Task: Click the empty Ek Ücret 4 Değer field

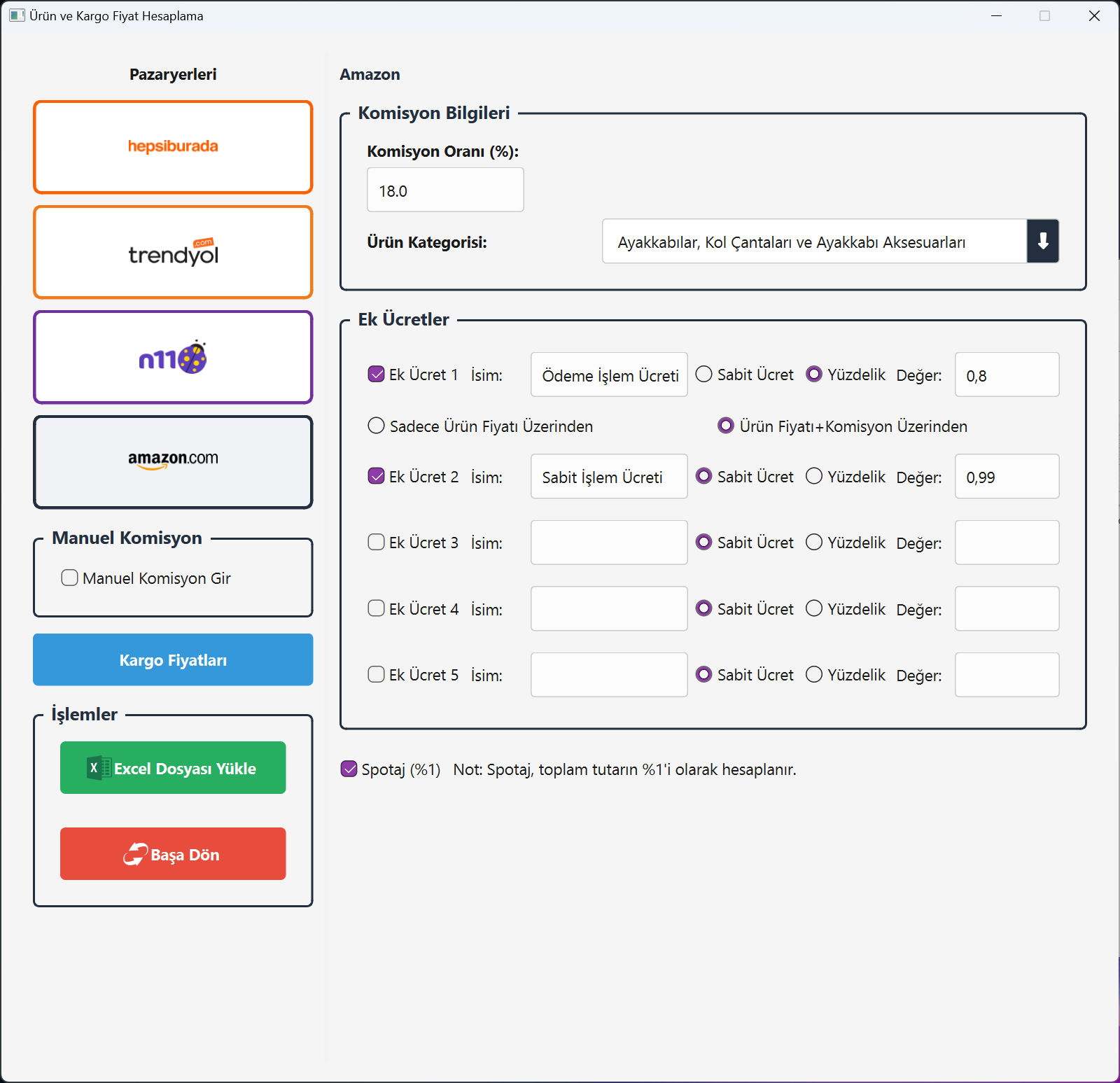Action: 1007,608
